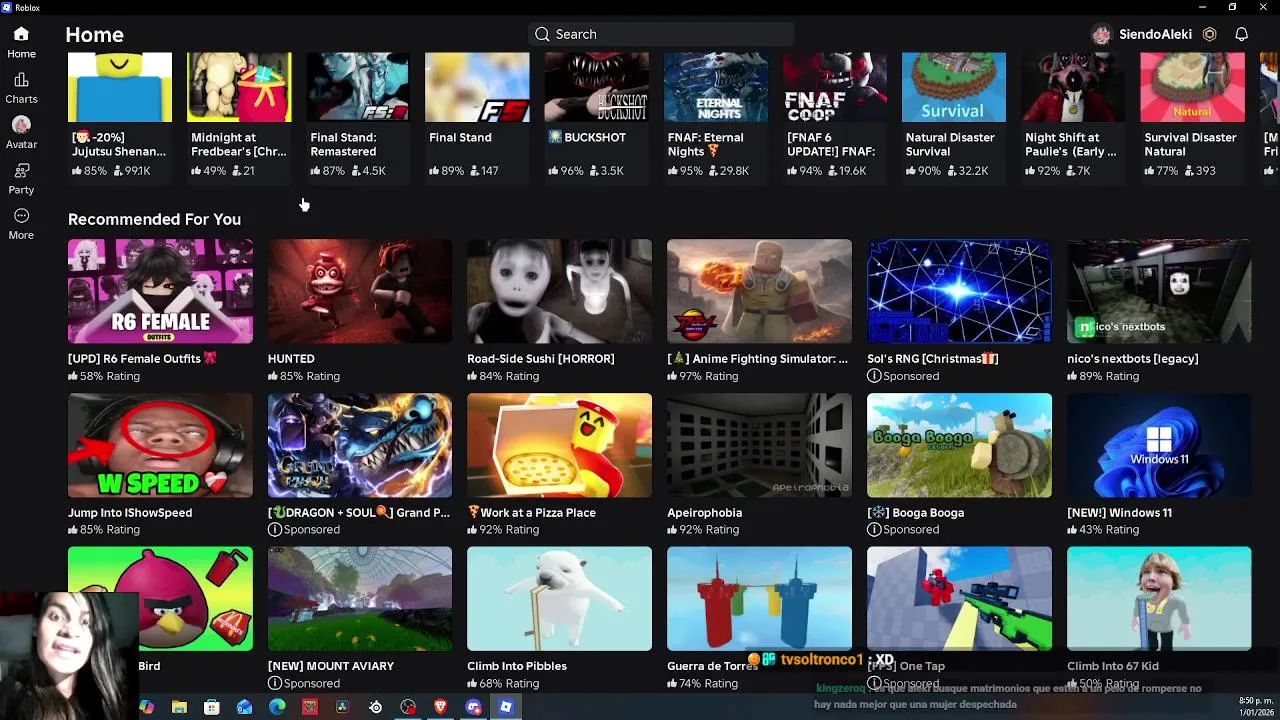Viewport: 1280px width, 720px height.
Task: Click the SiendoAleki profile avatar
Action: [x=1101, y=34]
